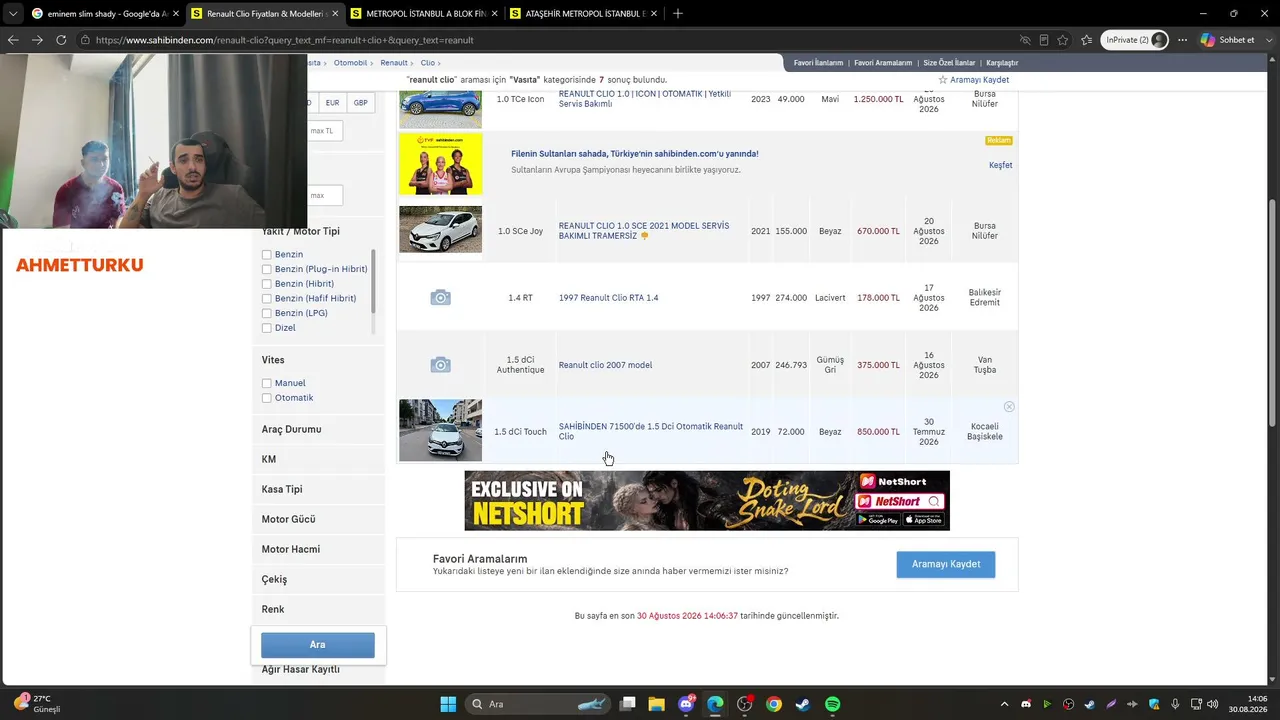Add page to favorites with star icon
Viewport: 1280px width, 720px height.
pos(1063,40)
